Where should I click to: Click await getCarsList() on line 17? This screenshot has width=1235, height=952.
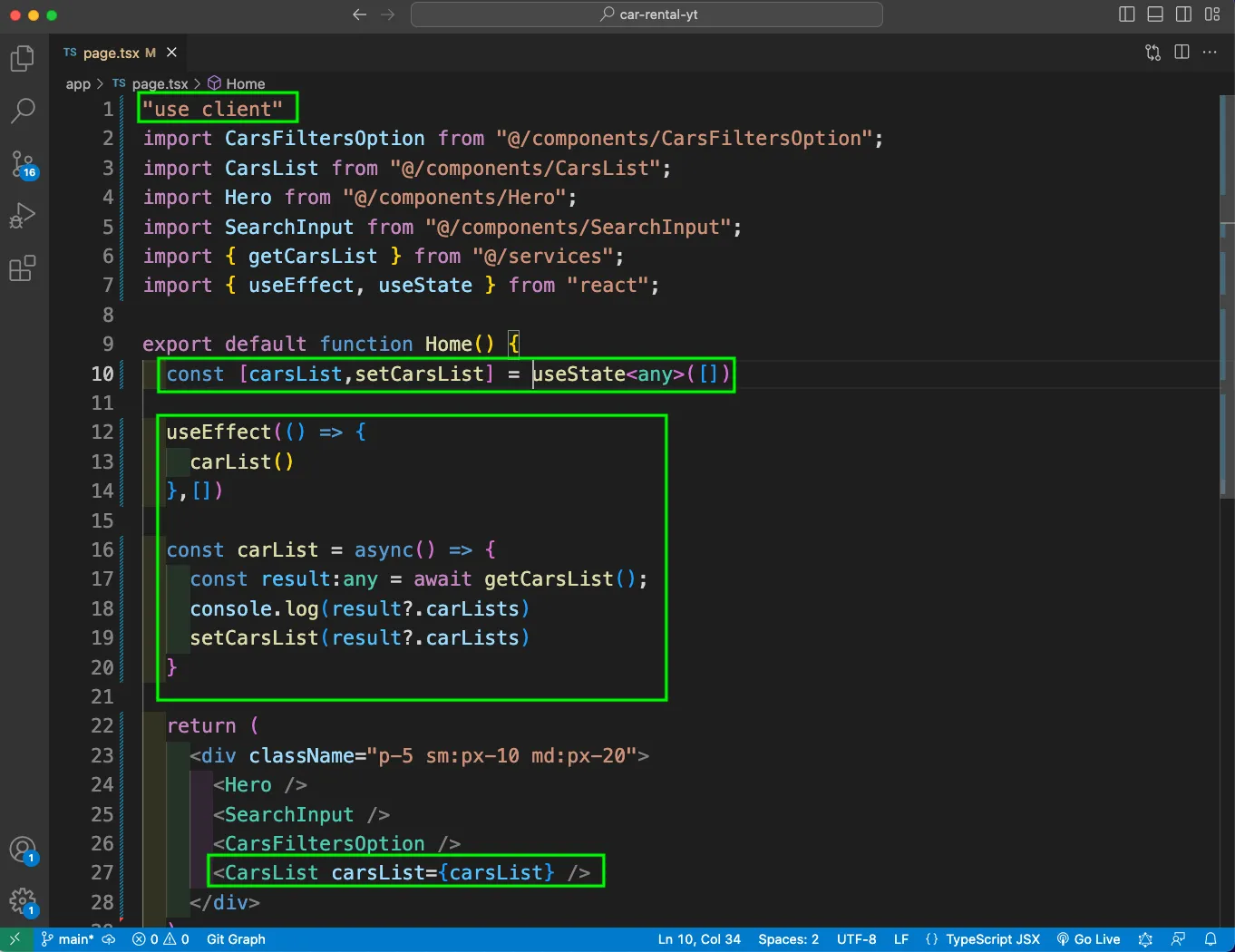pos(525,579)
